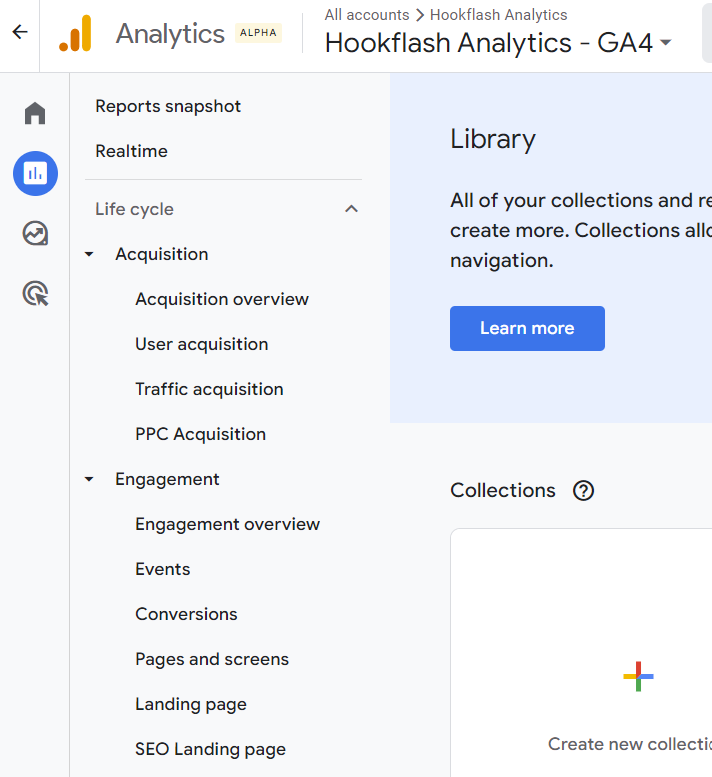Click the colorful plus icon
Viewport: 712px width, 777px height.
(x=638, y=677)
